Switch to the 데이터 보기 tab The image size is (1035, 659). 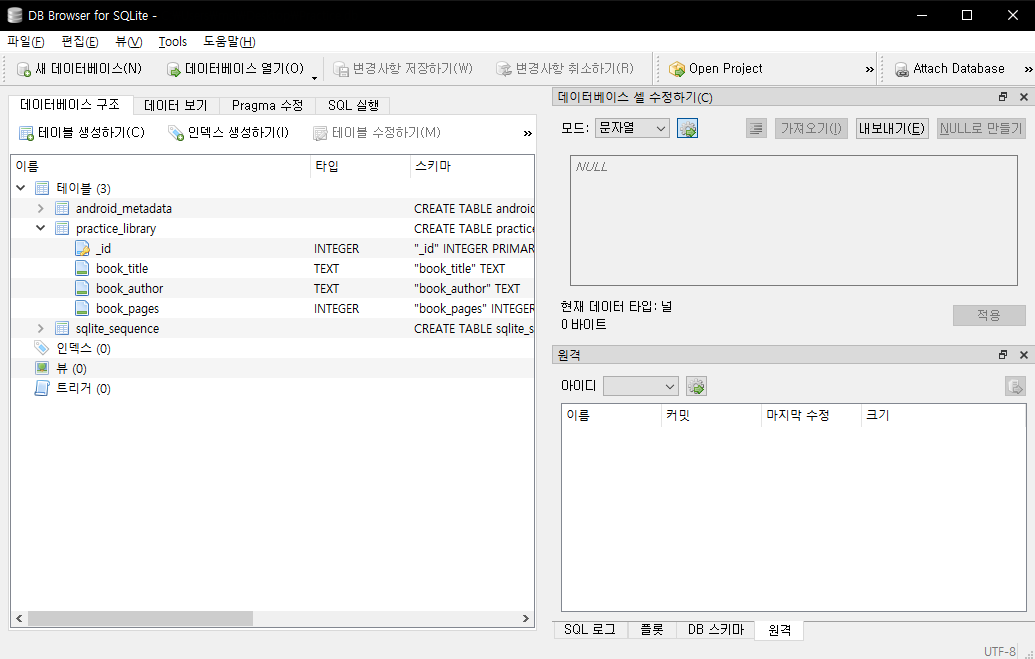tap(176, 106)
